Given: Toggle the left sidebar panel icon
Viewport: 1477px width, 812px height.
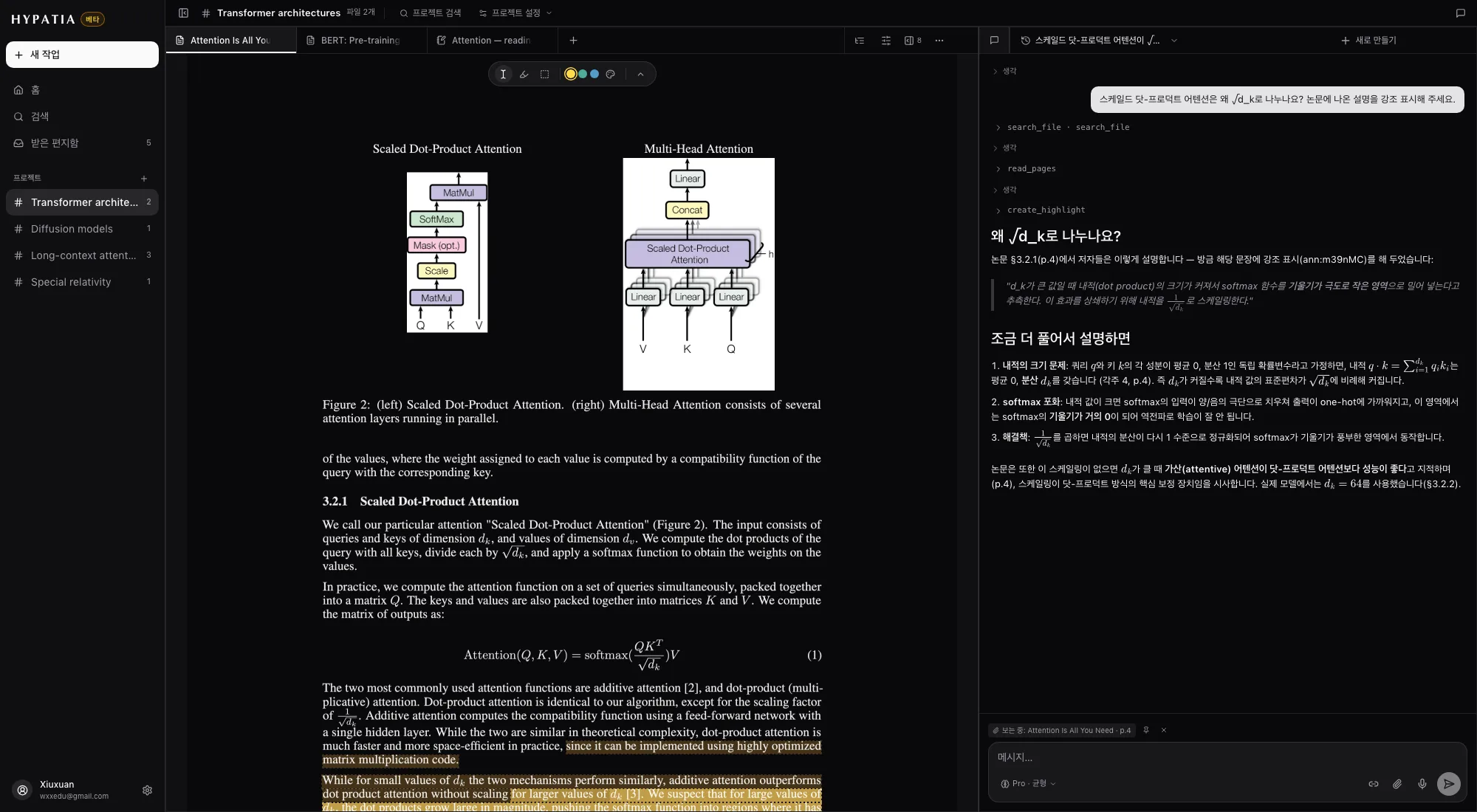Looking at the screenshot, I should pyautogui.click(x=184, y=13).
